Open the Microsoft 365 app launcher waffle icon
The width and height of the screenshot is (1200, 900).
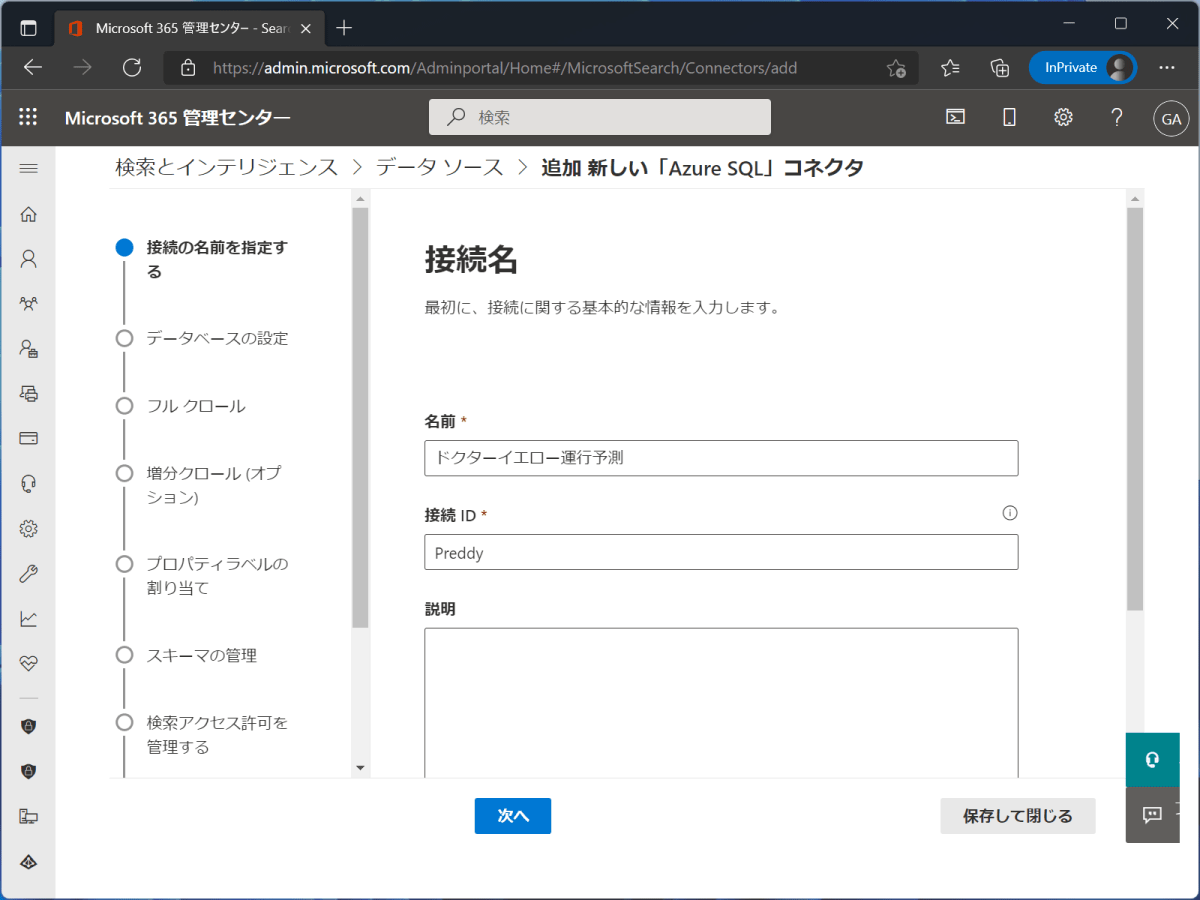click(28, 117)
